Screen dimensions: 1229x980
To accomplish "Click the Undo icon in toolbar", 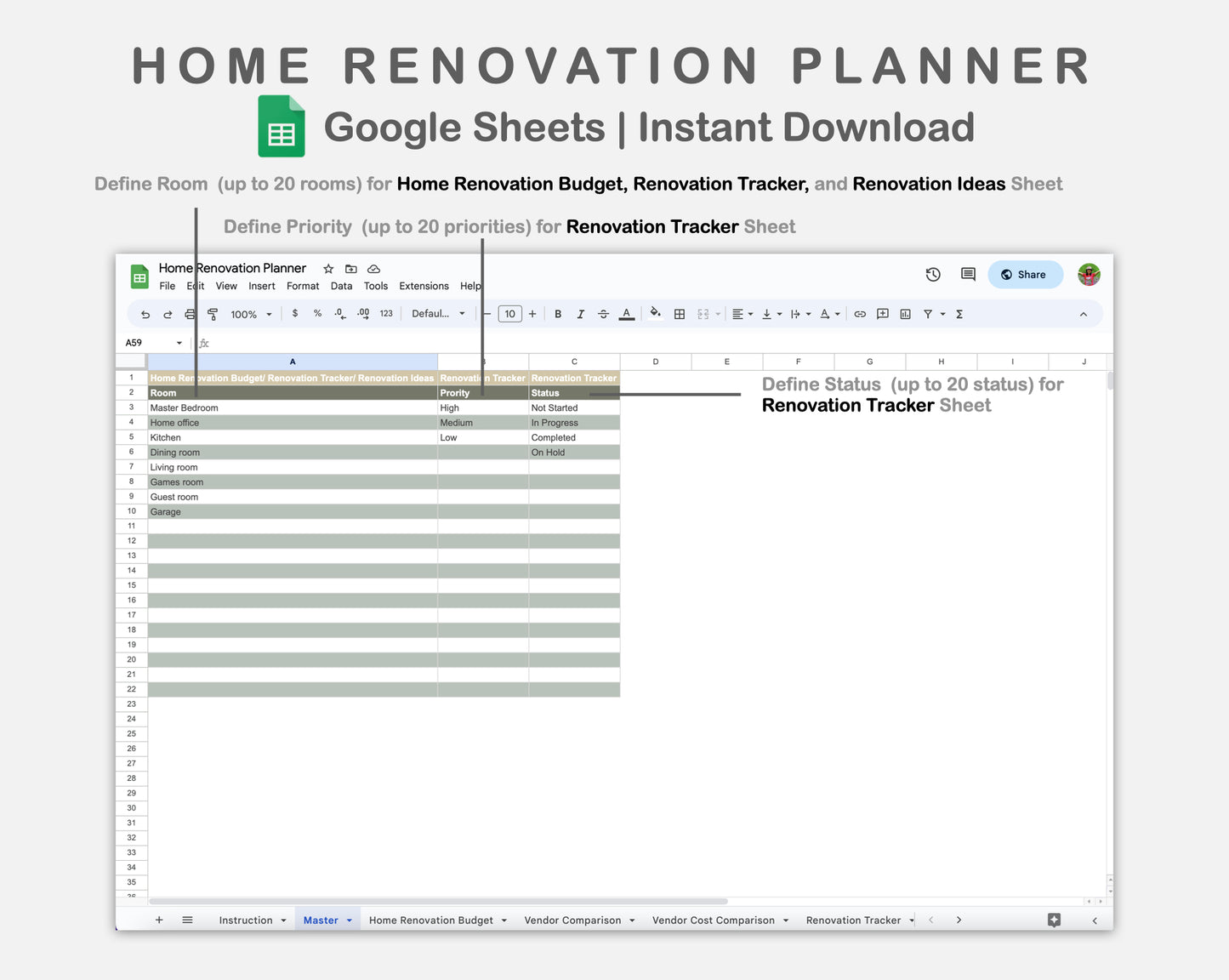I will coord(145,315).
